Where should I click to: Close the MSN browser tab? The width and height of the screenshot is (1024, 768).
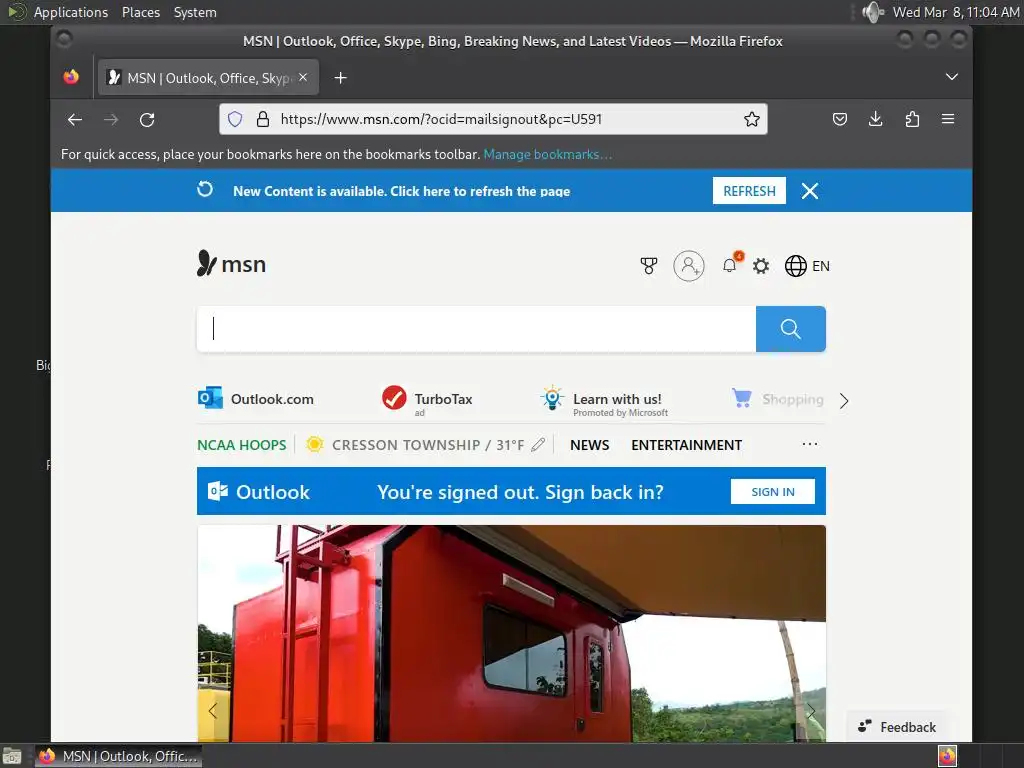point(303,77)
